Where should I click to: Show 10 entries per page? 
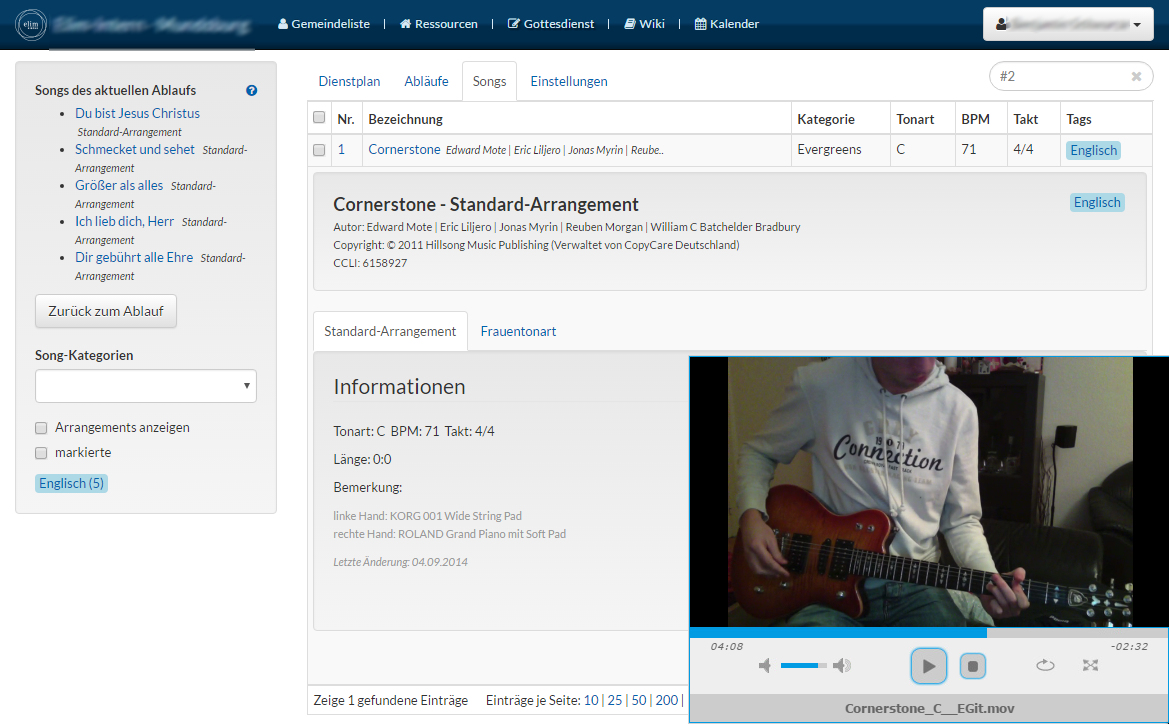pos(591,700)
